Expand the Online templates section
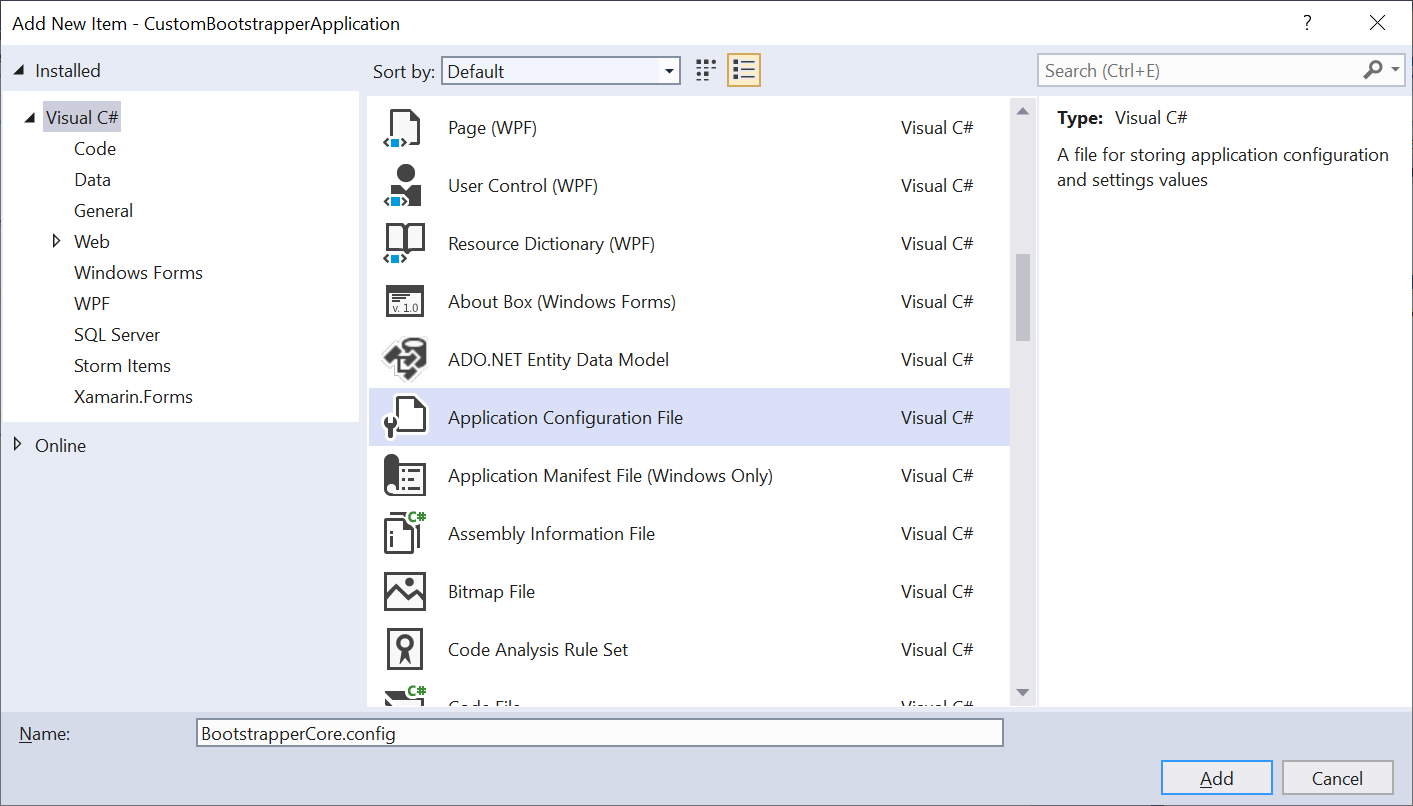 (18, 445)
